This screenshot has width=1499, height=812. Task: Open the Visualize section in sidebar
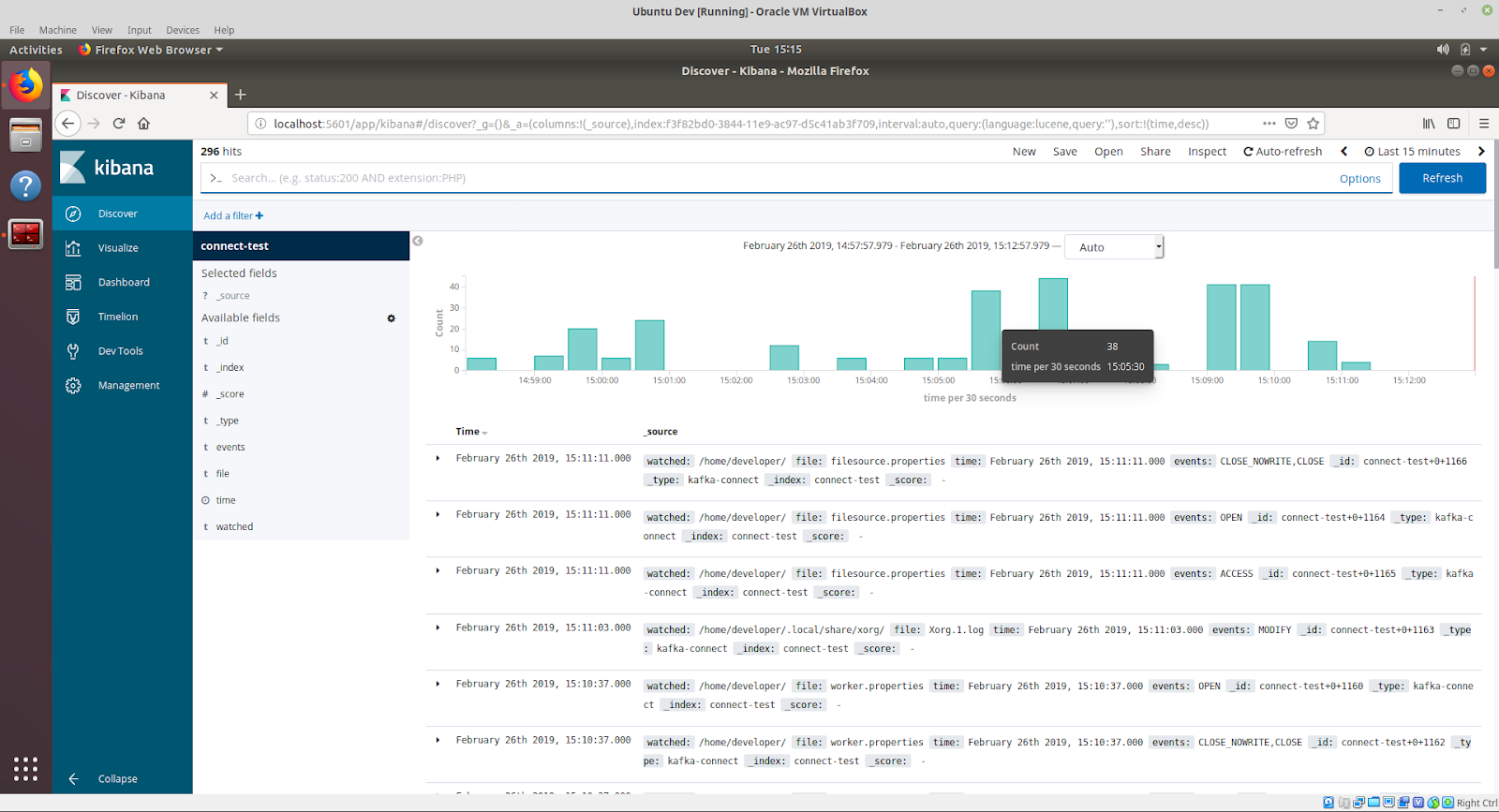click(x=117, y=248)
